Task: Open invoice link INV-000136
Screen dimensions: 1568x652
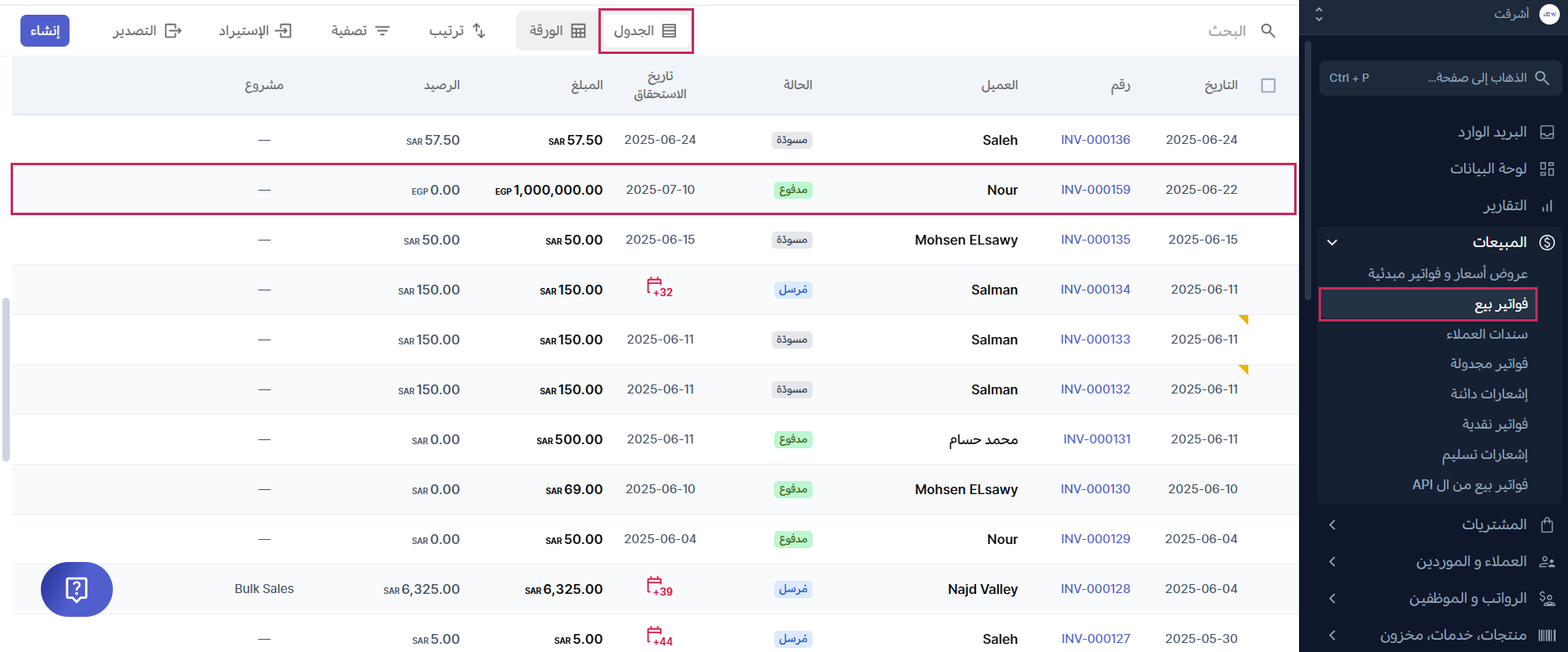Action: click(1095, 140)
